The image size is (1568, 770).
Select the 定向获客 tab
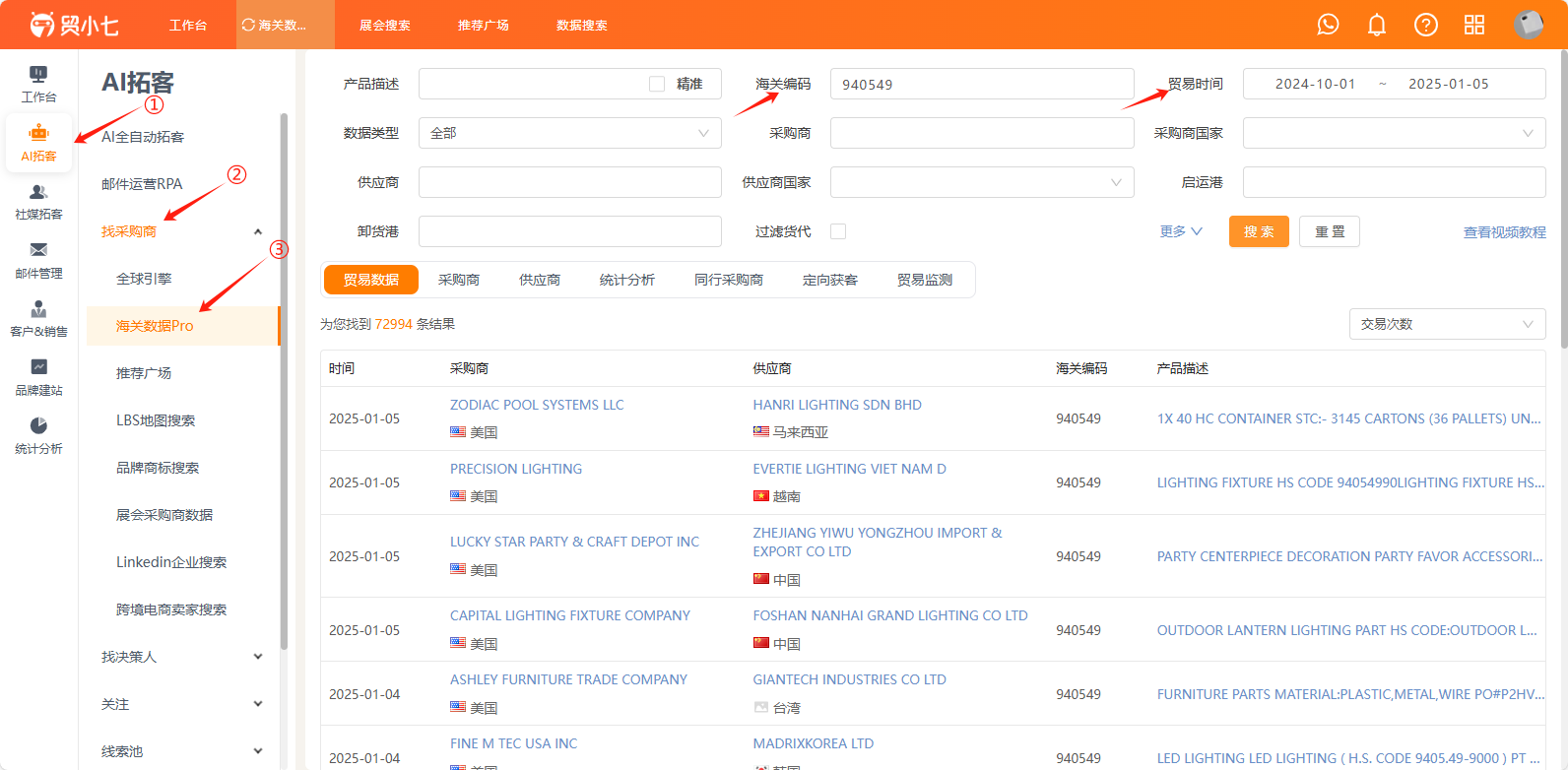pos(830,280)
